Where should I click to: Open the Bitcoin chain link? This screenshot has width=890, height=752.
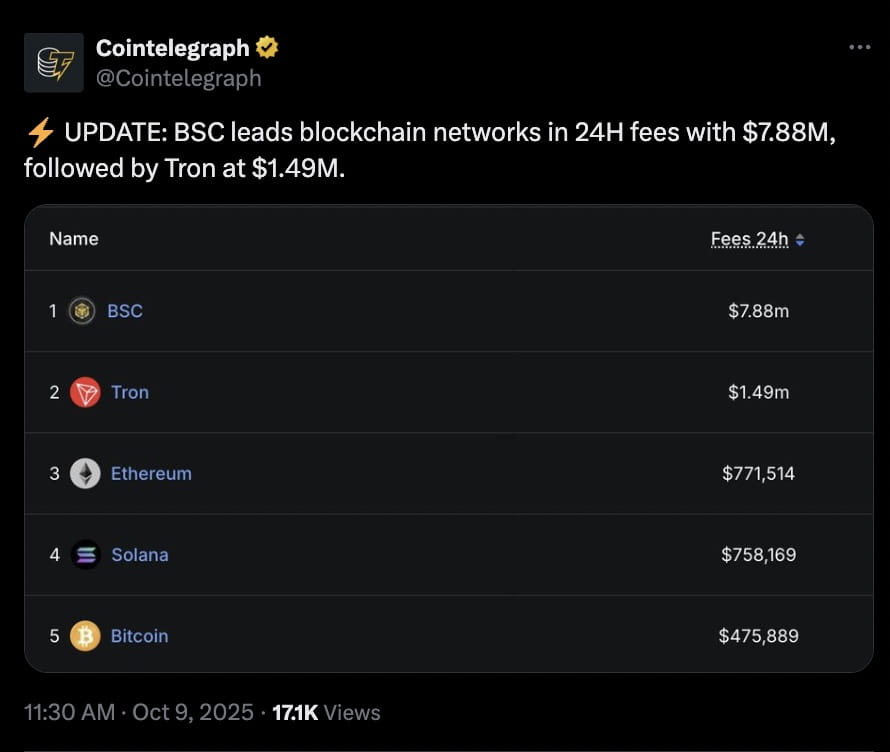pos(139,635)
